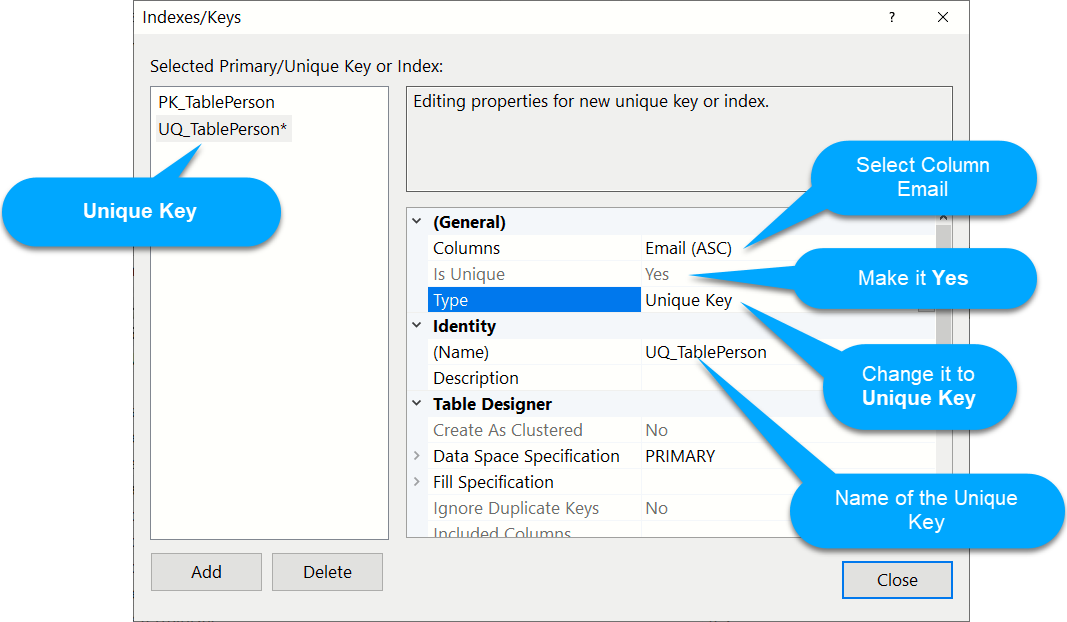
Task: Click the Email (ASC) columns value
Action: click(688, 248)
